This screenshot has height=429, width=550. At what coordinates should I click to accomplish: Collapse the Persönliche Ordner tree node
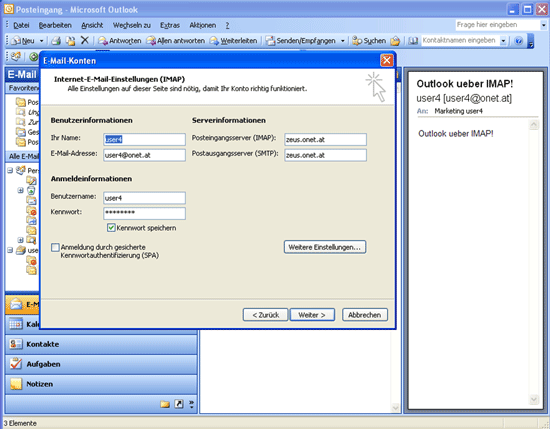[10, 170]
